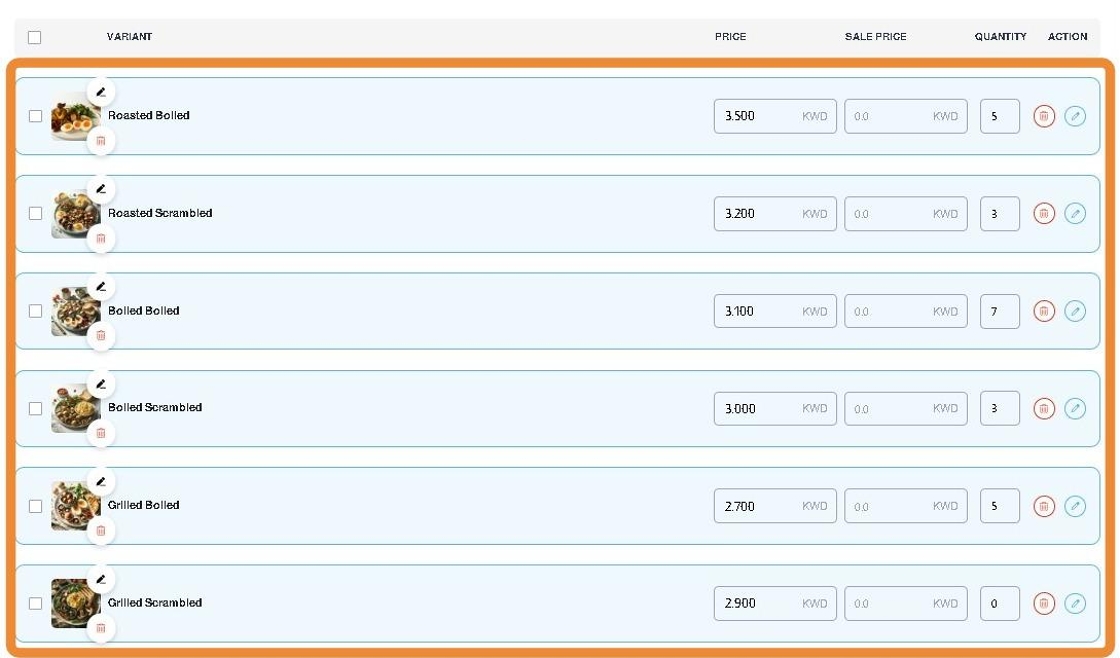Edit the Boiled Boiled variant row
This screenshot has width=1120, height=658.
[1075, 311]
